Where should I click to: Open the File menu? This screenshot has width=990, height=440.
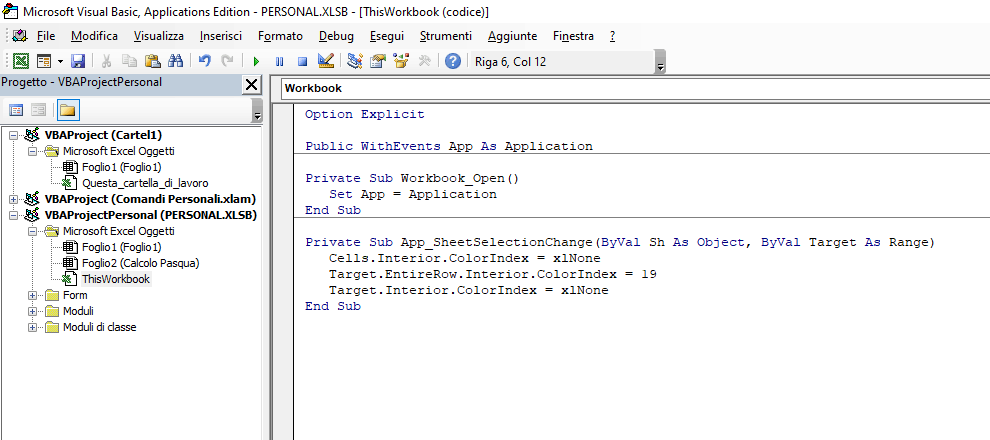(x=46, y=36)
